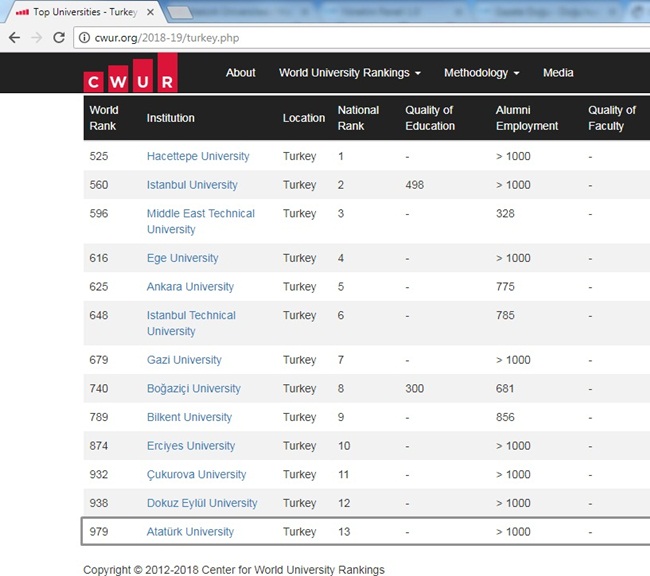Expand the Methodology dropdown

point(482,73)
